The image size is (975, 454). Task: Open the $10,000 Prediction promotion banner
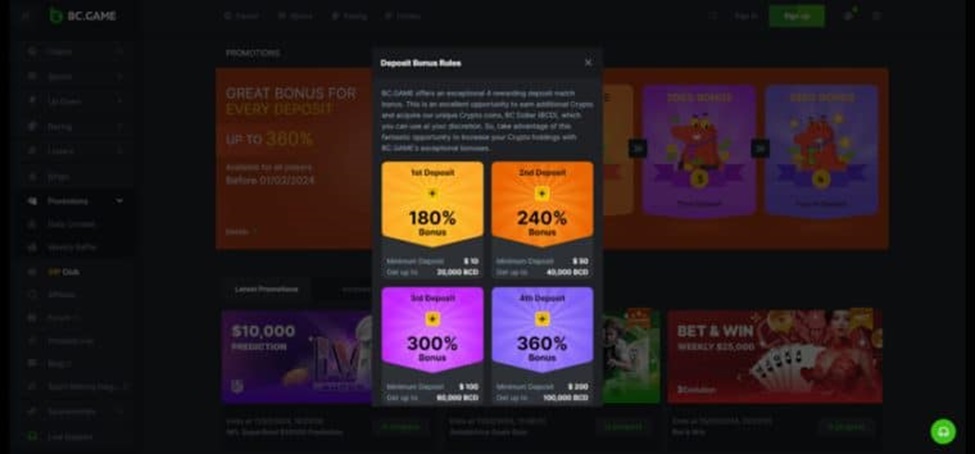297,357
